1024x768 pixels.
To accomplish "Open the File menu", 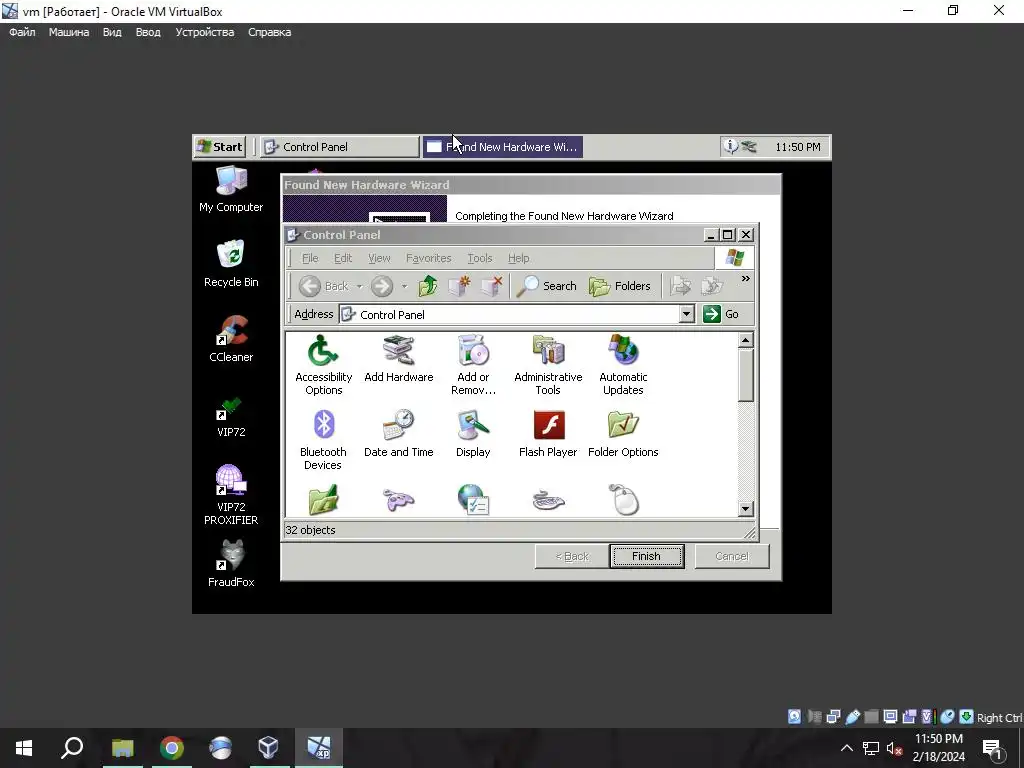I will point(310,258).
